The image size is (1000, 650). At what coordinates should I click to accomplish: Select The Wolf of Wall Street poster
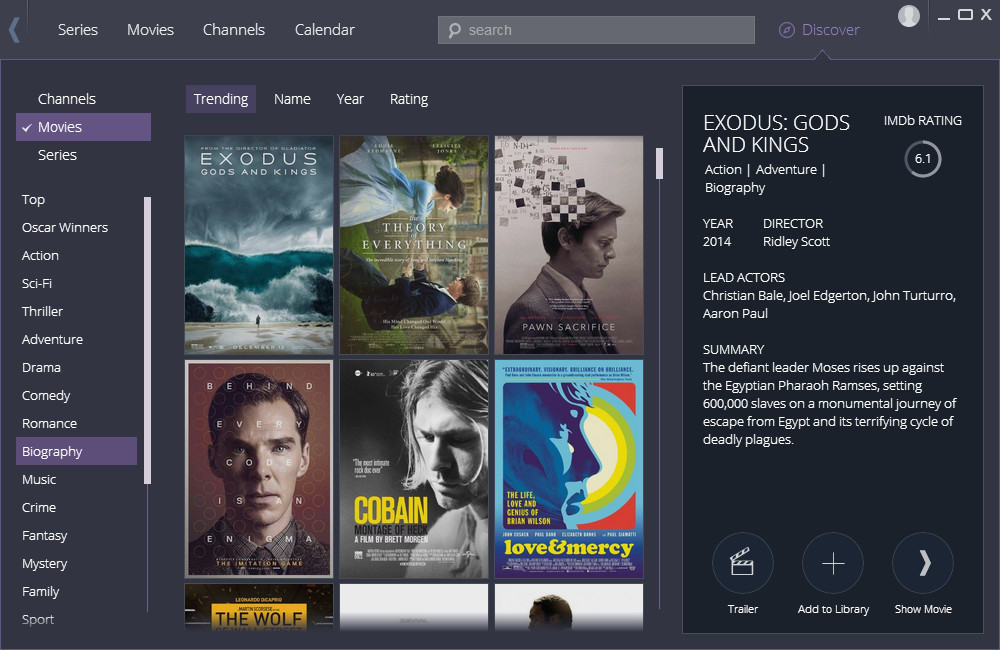(259, 607)
